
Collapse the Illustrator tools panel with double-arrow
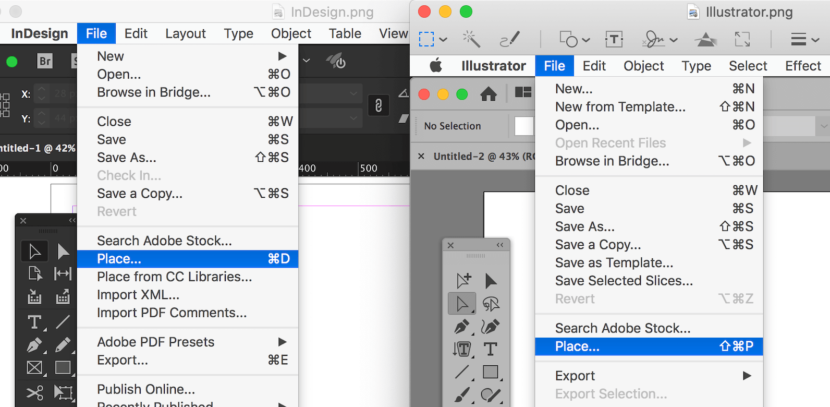coord(500,245)
